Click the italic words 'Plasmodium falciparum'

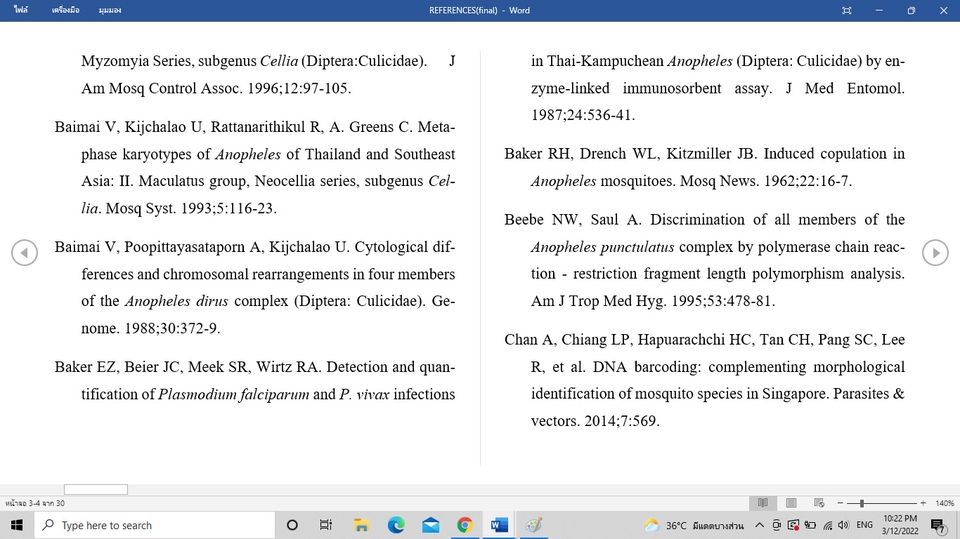pyautogui.click(x=234, y=394)
